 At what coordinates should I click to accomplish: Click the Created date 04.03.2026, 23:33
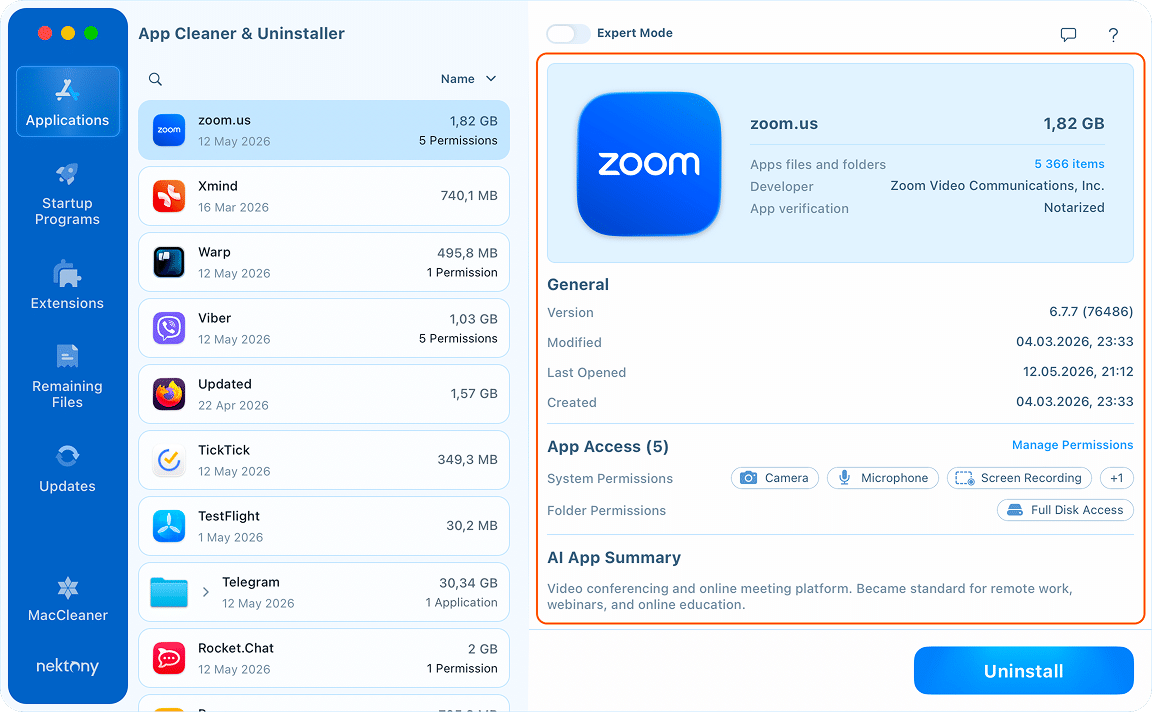point(1074,402)
